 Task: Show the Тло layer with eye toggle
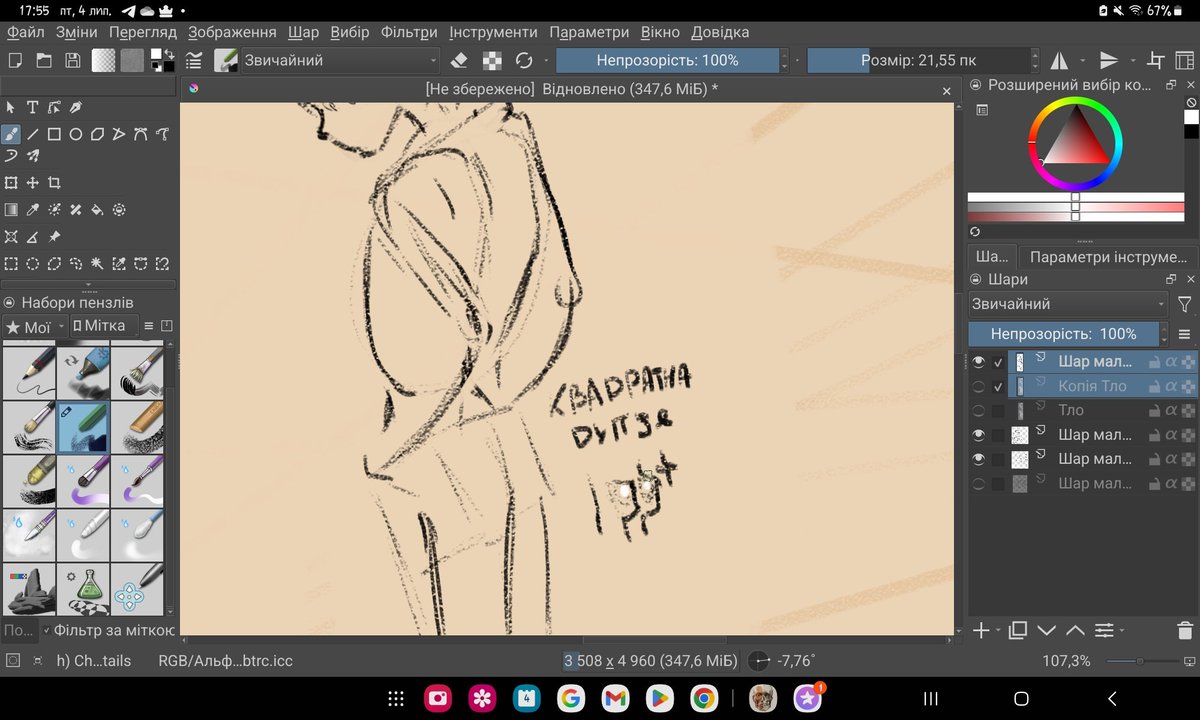pos(978,410)
